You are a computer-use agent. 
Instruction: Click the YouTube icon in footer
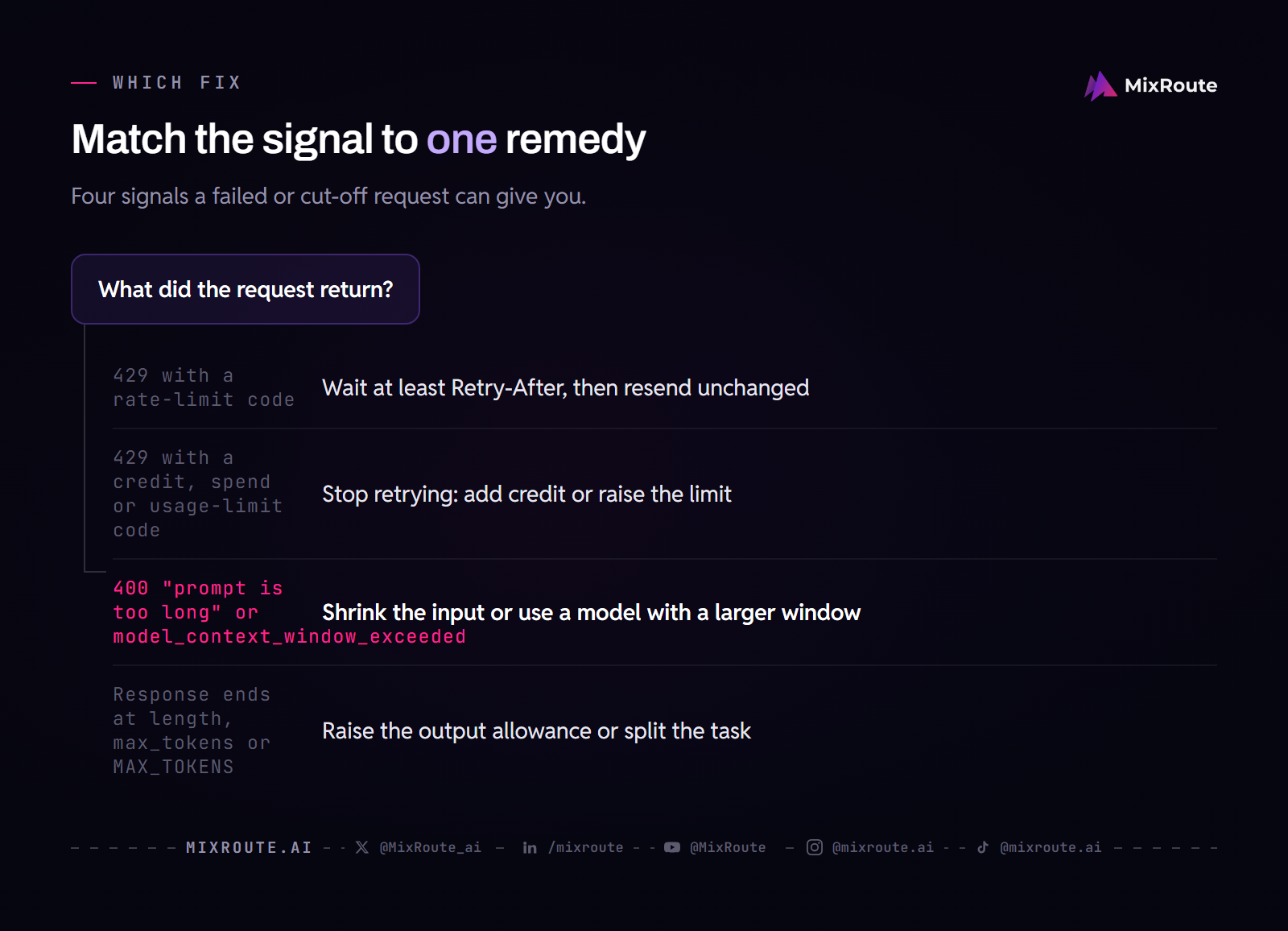(672, 847)
